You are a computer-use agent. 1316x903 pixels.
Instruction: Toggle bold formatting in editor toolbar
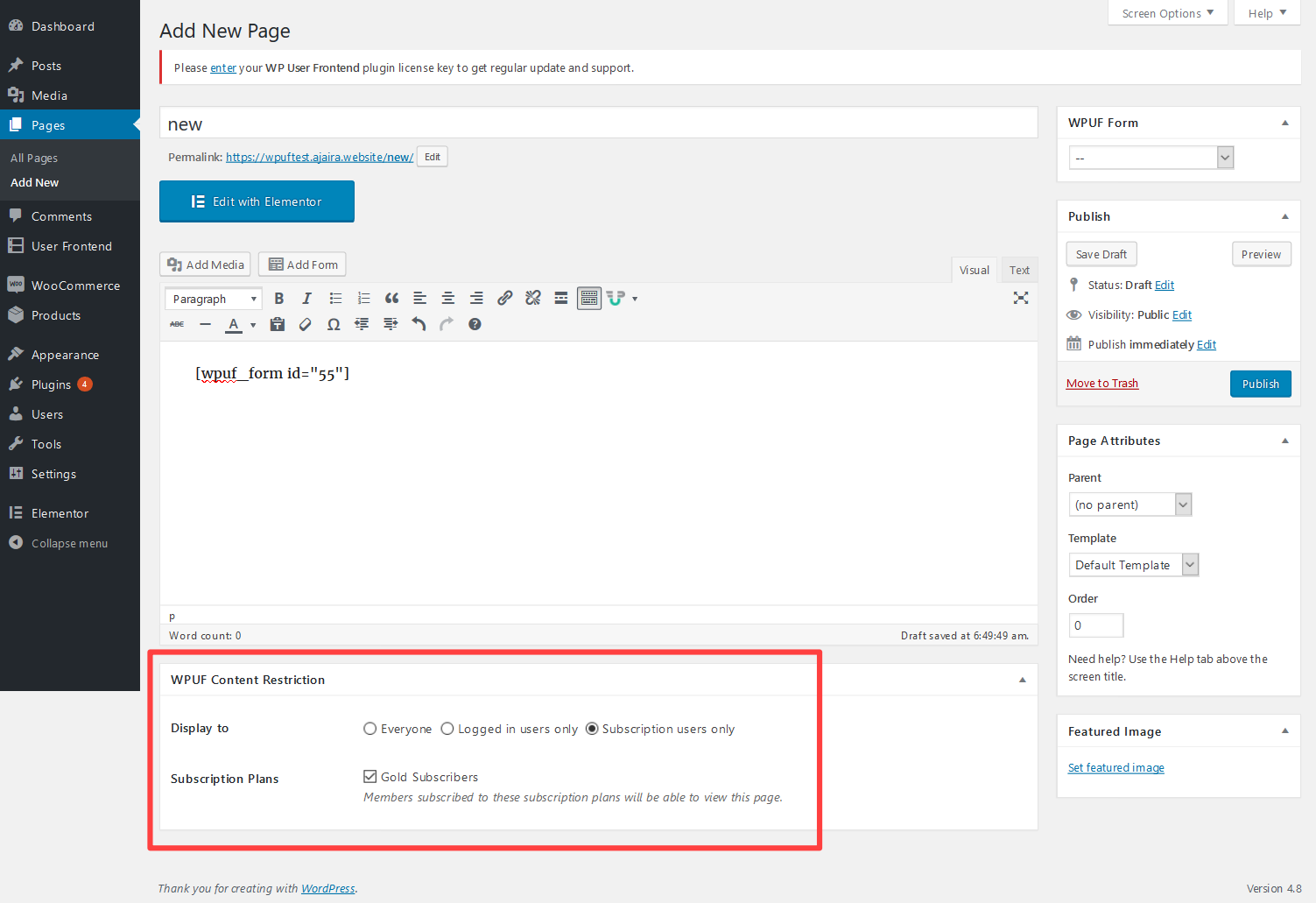279,299
